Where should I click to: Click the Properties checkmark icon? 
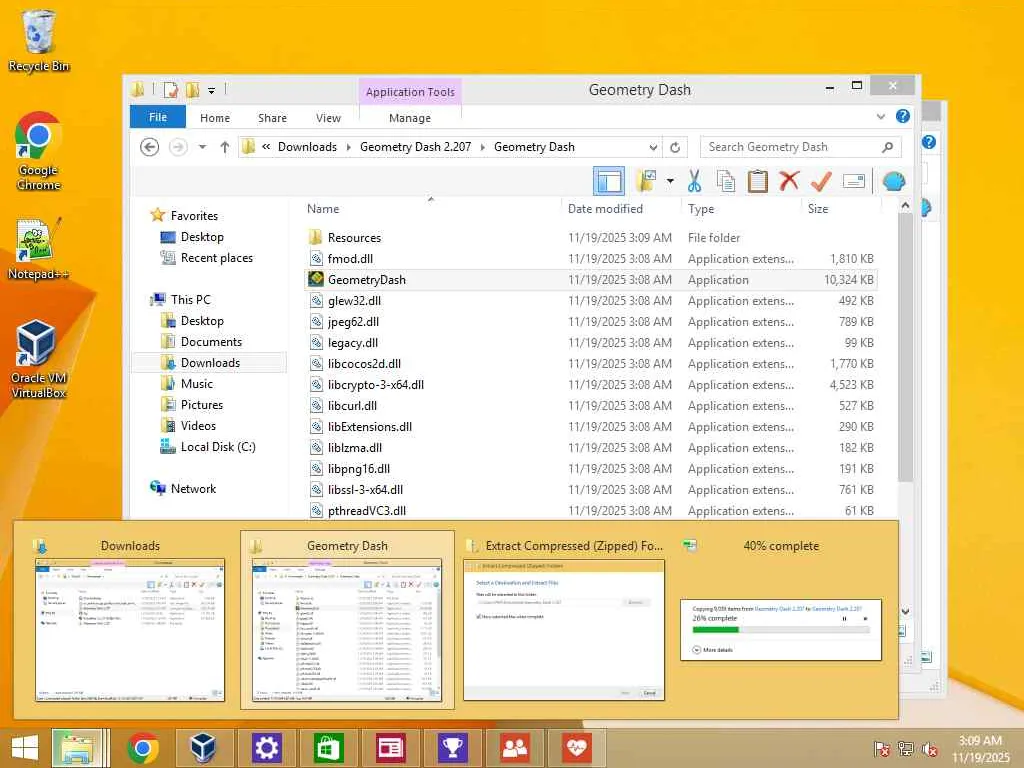[821, 181]
